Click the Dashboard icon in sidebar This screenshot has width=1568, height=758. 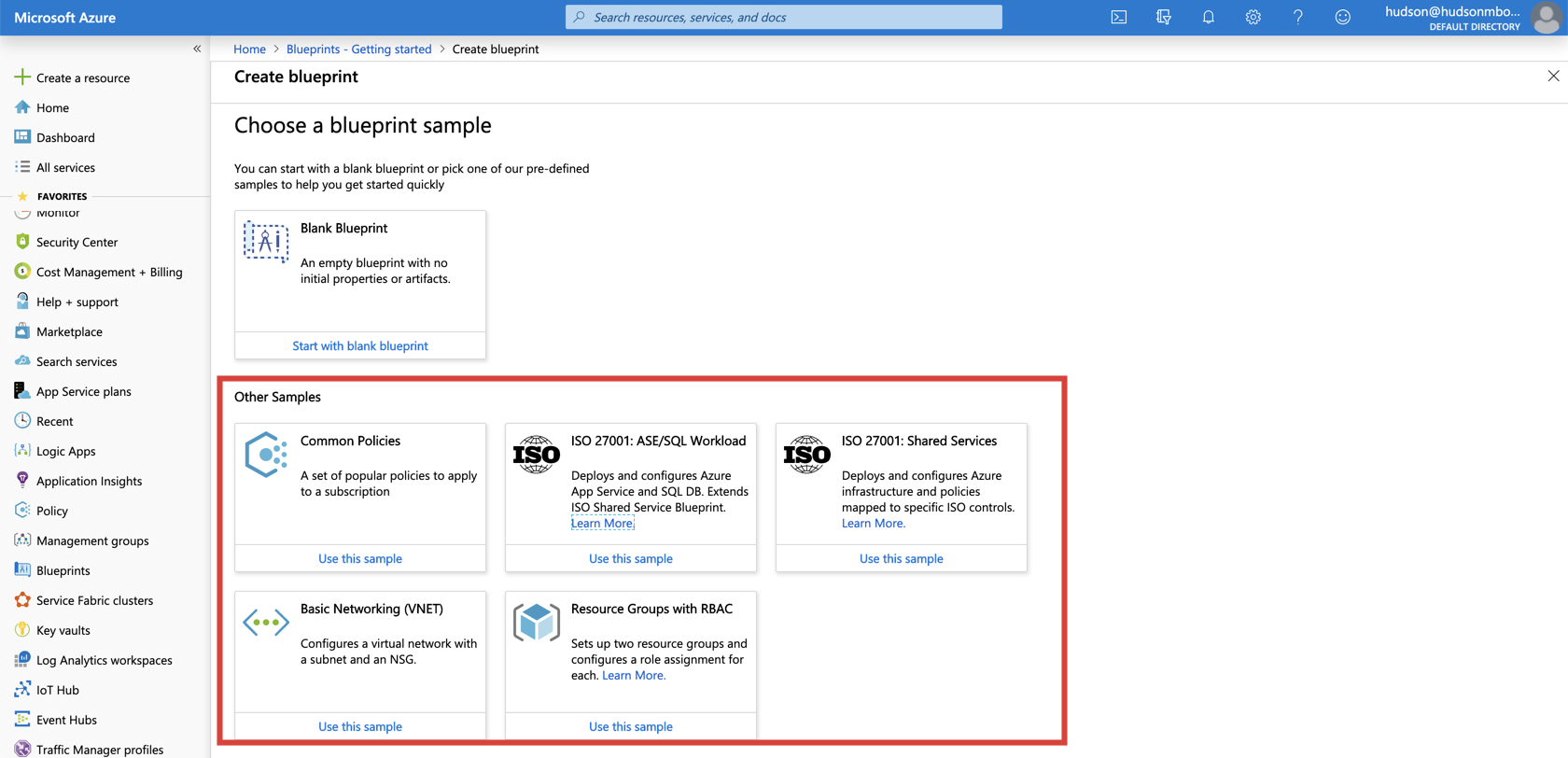22,137
